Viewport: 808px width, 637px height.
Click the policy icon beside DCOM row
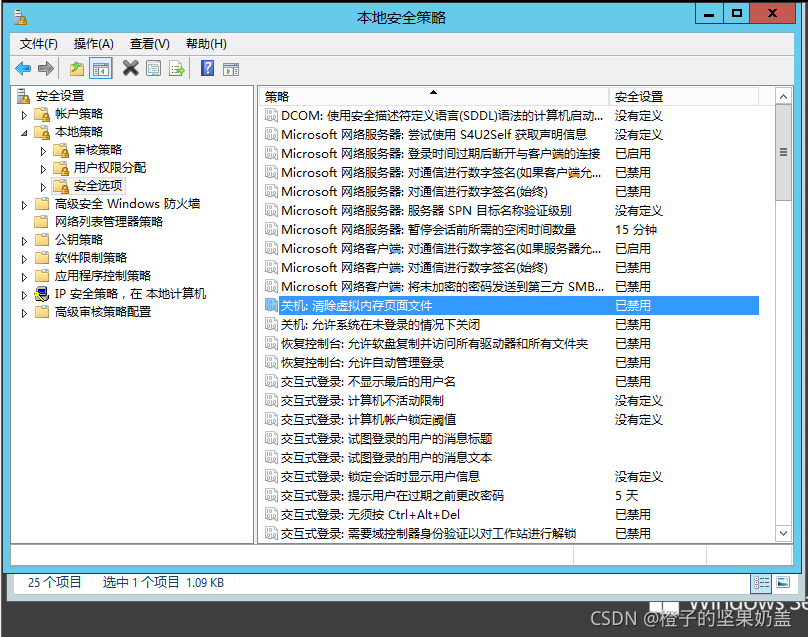[x=271, y=115]
